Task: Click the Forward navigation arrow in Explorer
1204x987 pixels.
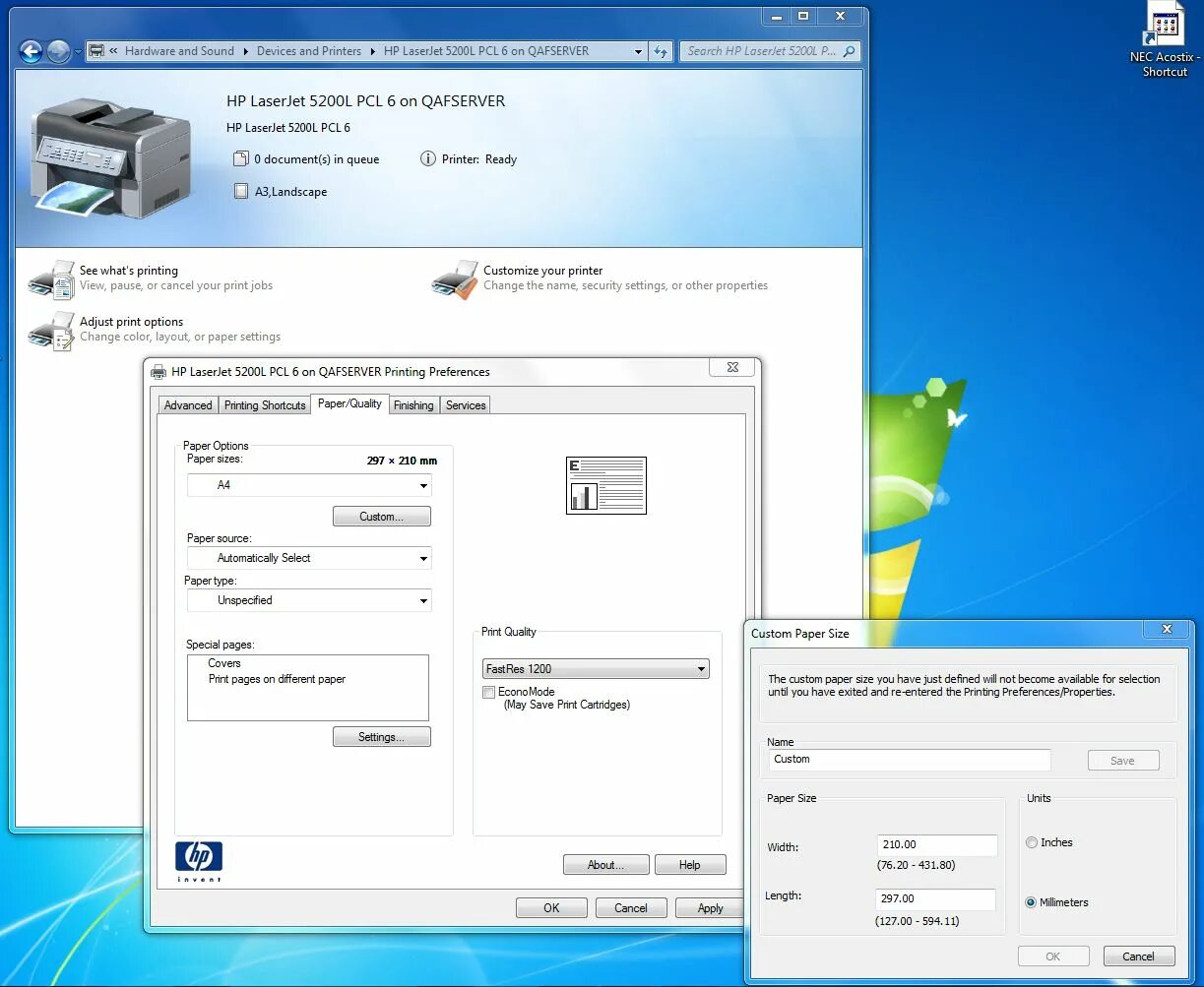Action: pos(58,51)
